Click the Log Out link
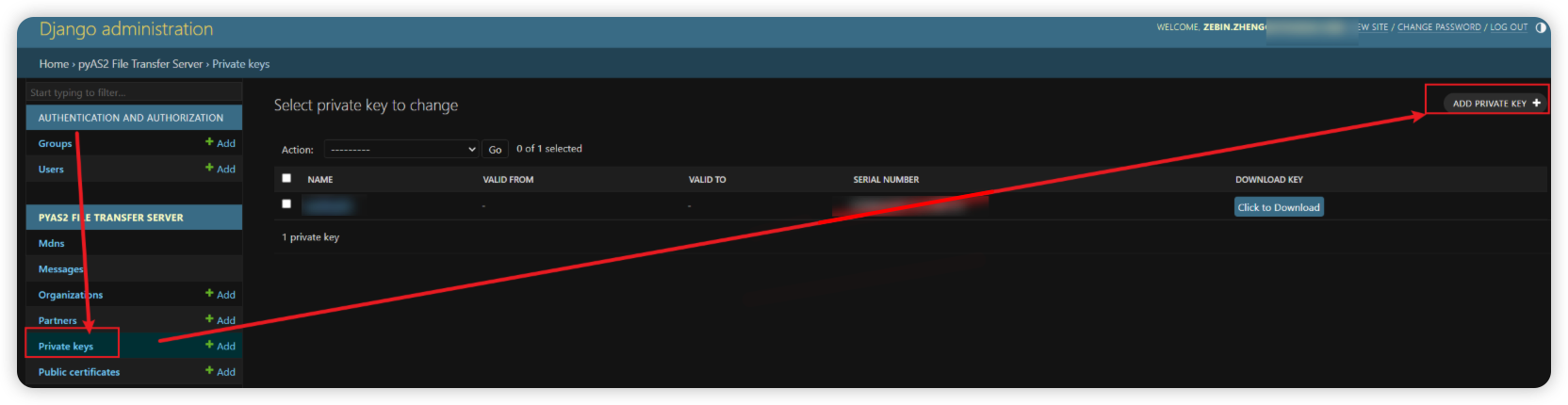 1508,27
